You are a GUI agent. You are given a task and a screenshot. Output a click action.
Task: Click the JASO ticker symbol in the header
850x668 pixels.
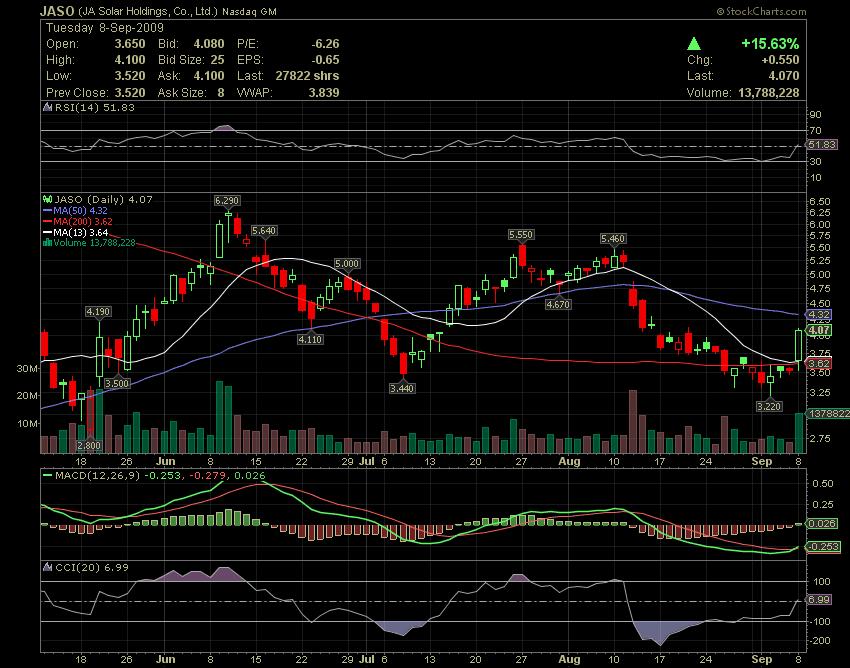[57, 11]
